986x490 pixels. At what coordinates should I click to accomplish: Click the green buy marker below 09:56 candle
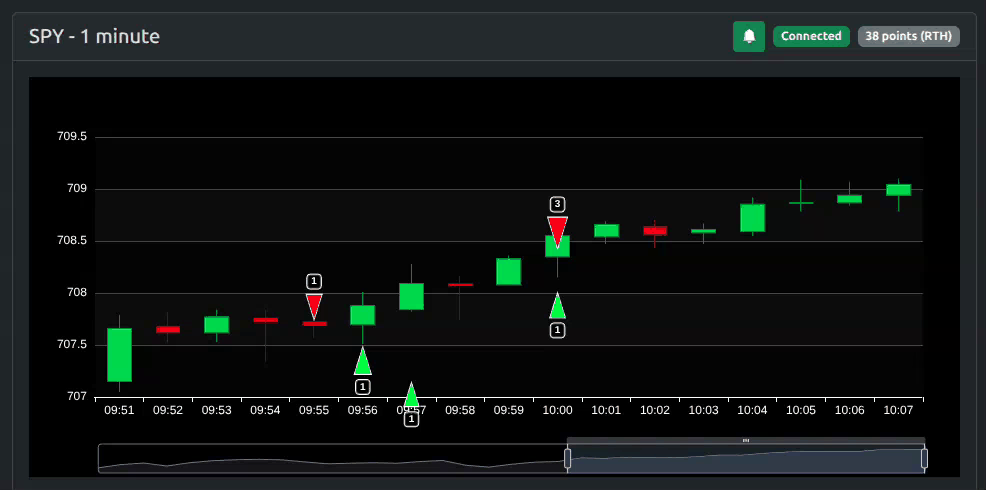click(363, 361)
